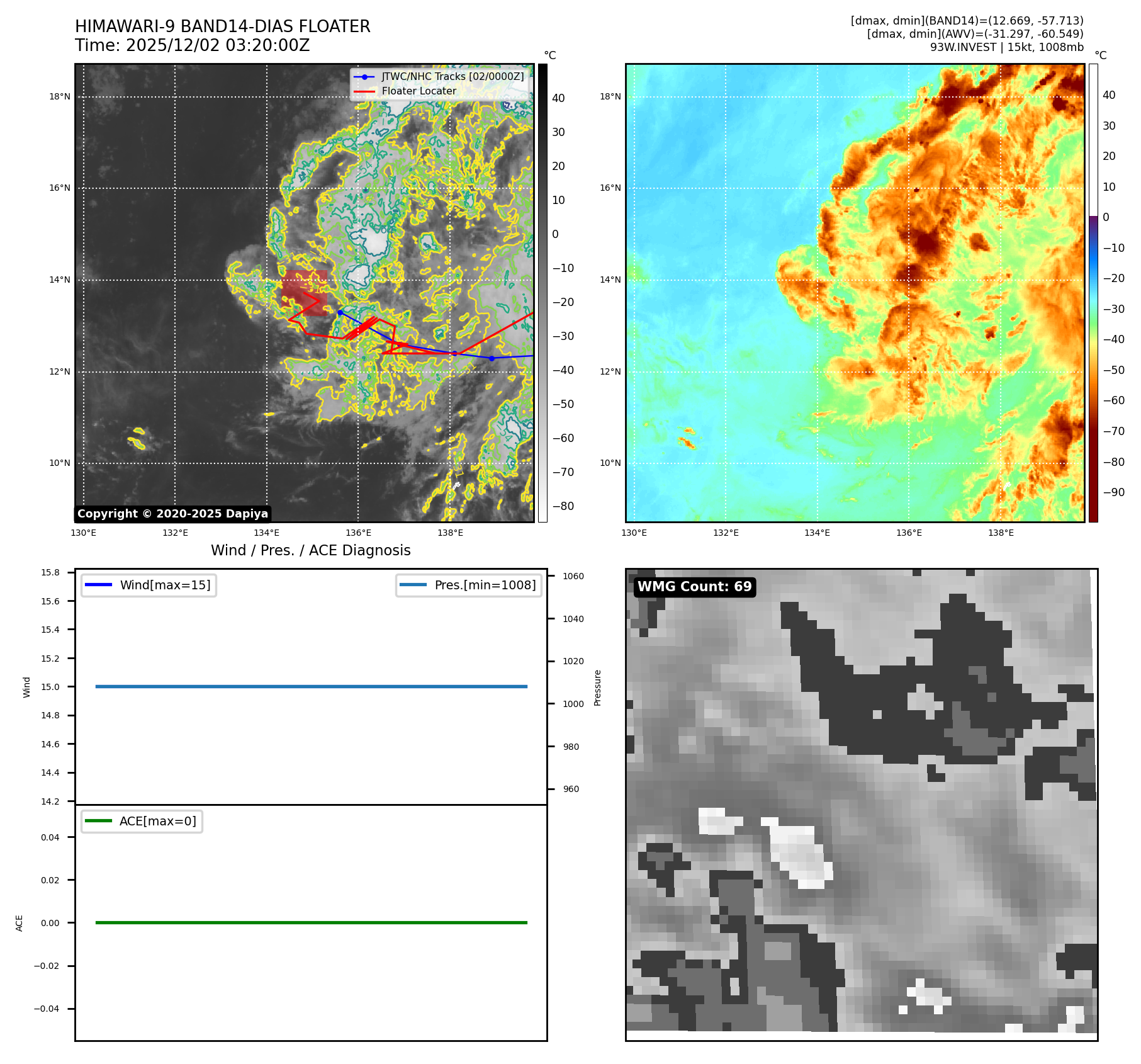This screenshot has width=1141, height=1064.
Task: Click the Copyright 2020-2025 Dapiya label
Action: click(x=172, y=514)
